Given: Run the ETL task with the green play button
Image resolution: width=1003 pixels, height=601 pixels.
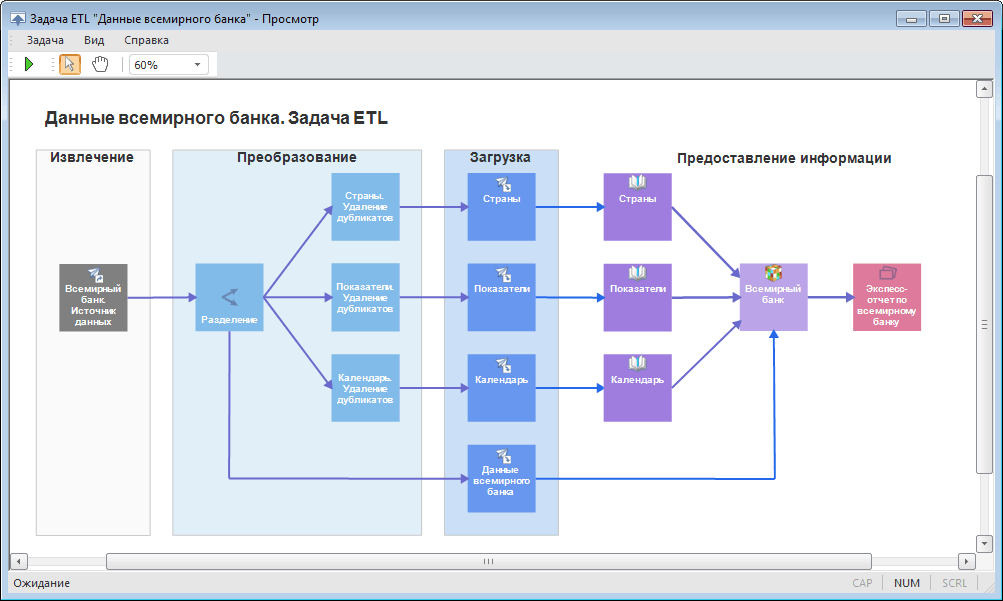Looking at the screenshot, I should pos(29,65).
